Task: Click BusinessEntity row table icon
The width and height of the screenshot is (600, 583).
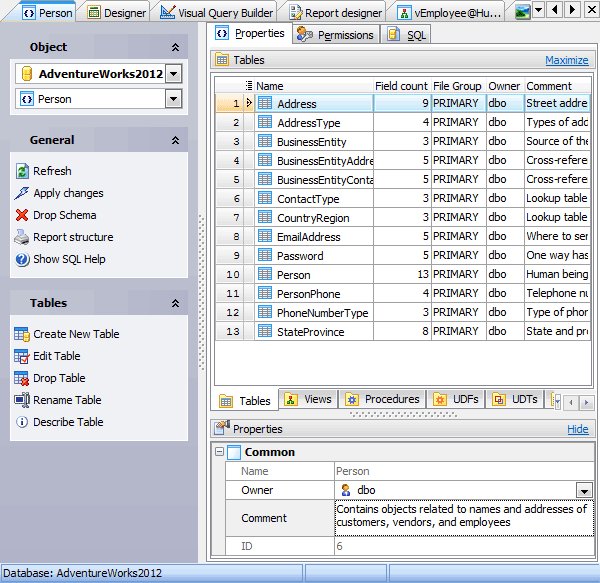Action: [x=265, y=141]
